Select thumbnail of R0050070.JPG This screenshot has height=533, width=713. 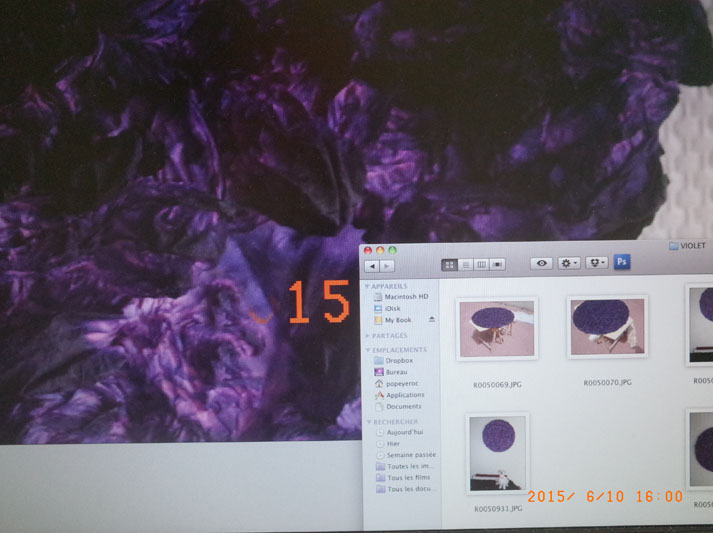tap(608, 327)
